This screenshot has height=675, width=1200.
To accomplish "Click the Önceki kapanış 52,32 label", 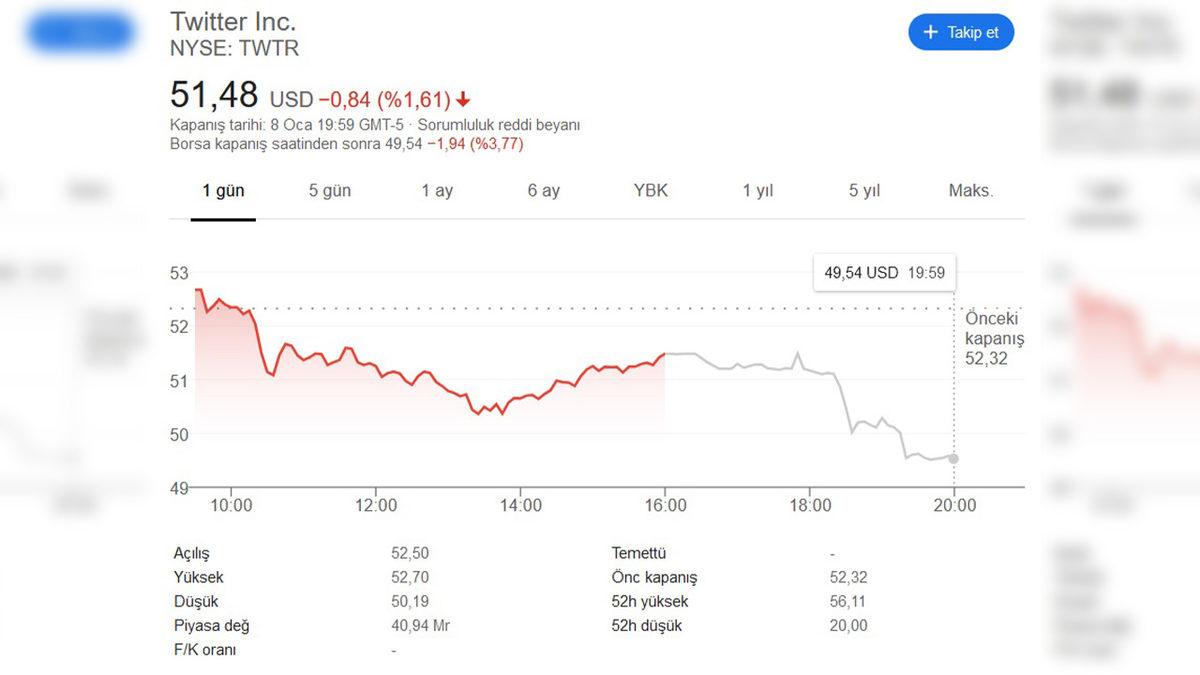I will 993,338.
